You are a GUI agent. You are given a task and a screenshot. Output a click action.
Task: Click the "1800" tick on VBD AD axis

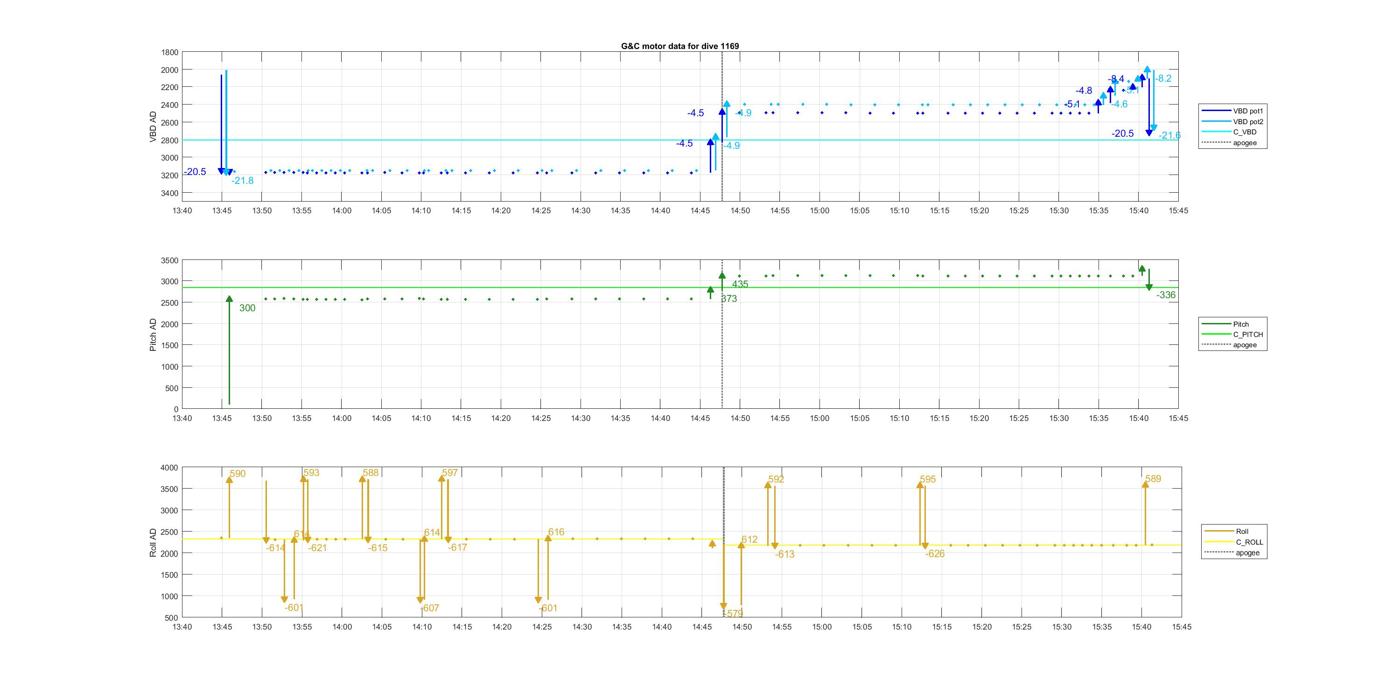(170, 52)
